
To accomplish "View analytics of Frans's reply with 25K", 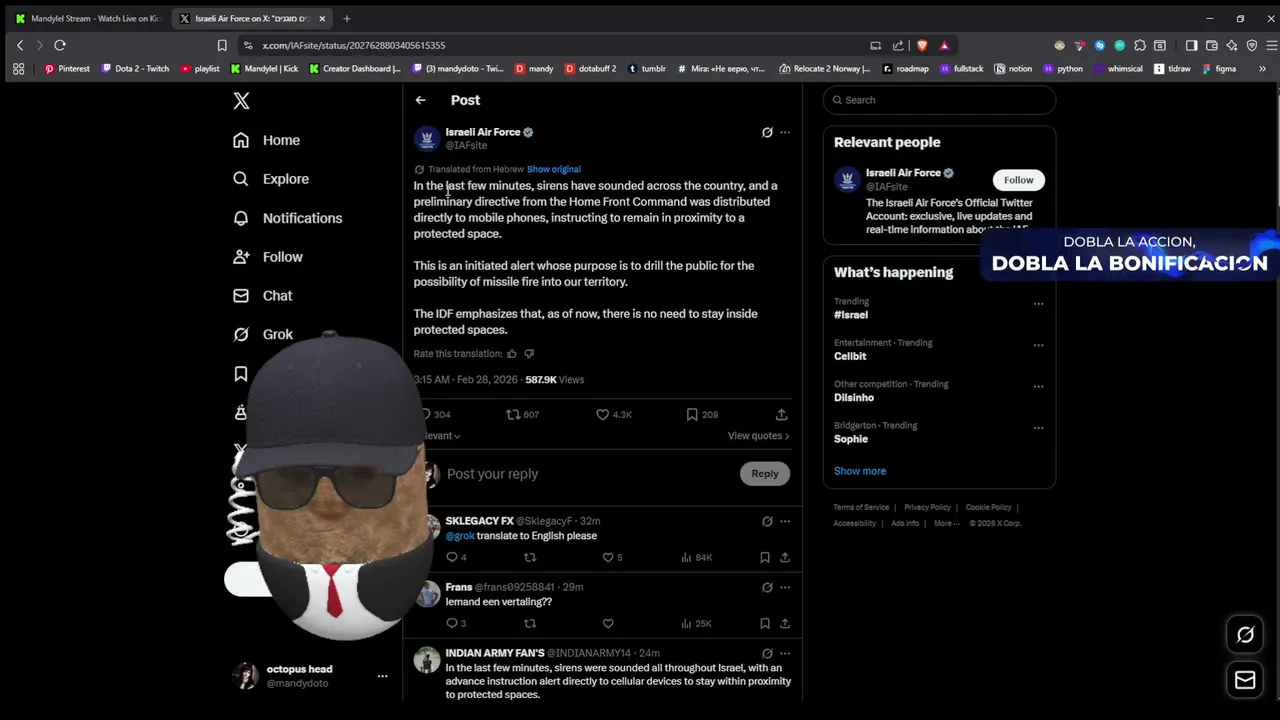I will 696,623.
